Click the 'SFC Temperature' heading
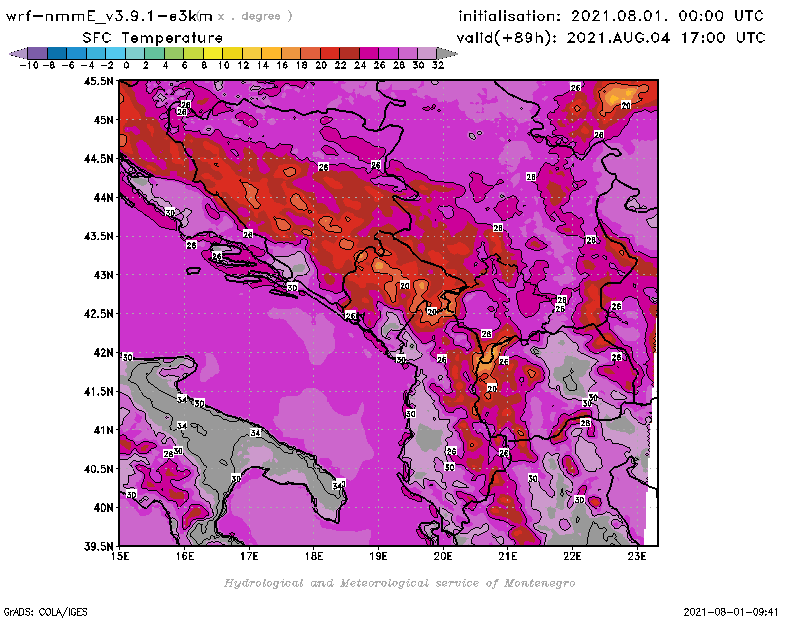Screen dimensions: 800x618 click(x=153, y=38)
